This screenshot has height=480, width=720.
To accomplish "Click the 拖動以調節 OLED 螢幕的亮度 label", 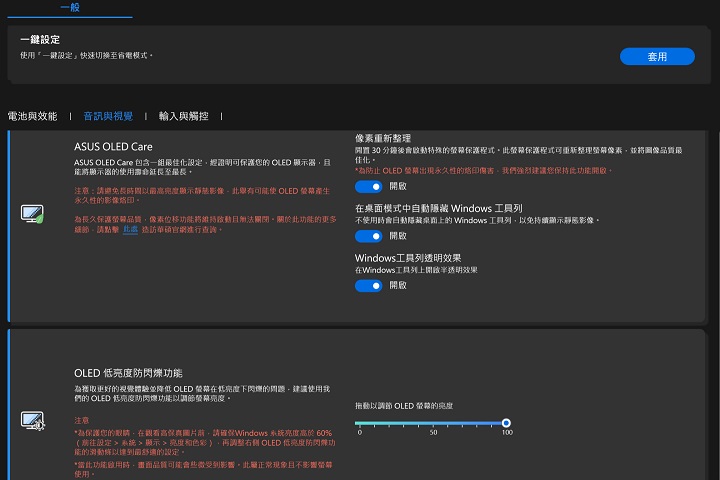I will pyautogui.click(x=404, y=406).
